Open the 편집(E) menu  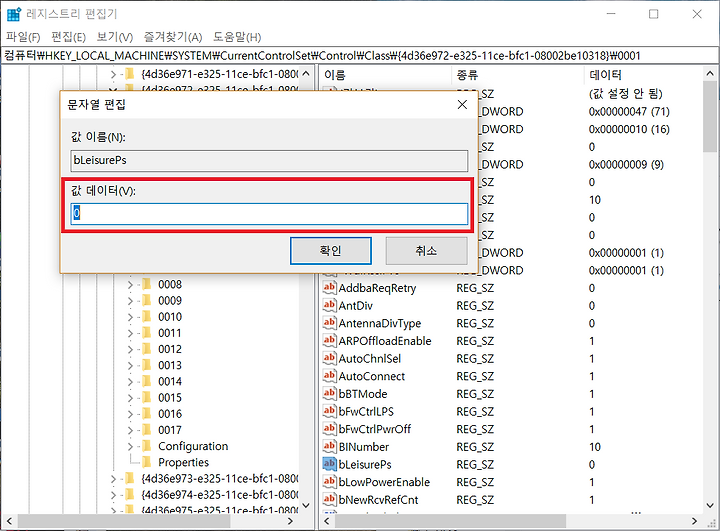tap(68, 37)
